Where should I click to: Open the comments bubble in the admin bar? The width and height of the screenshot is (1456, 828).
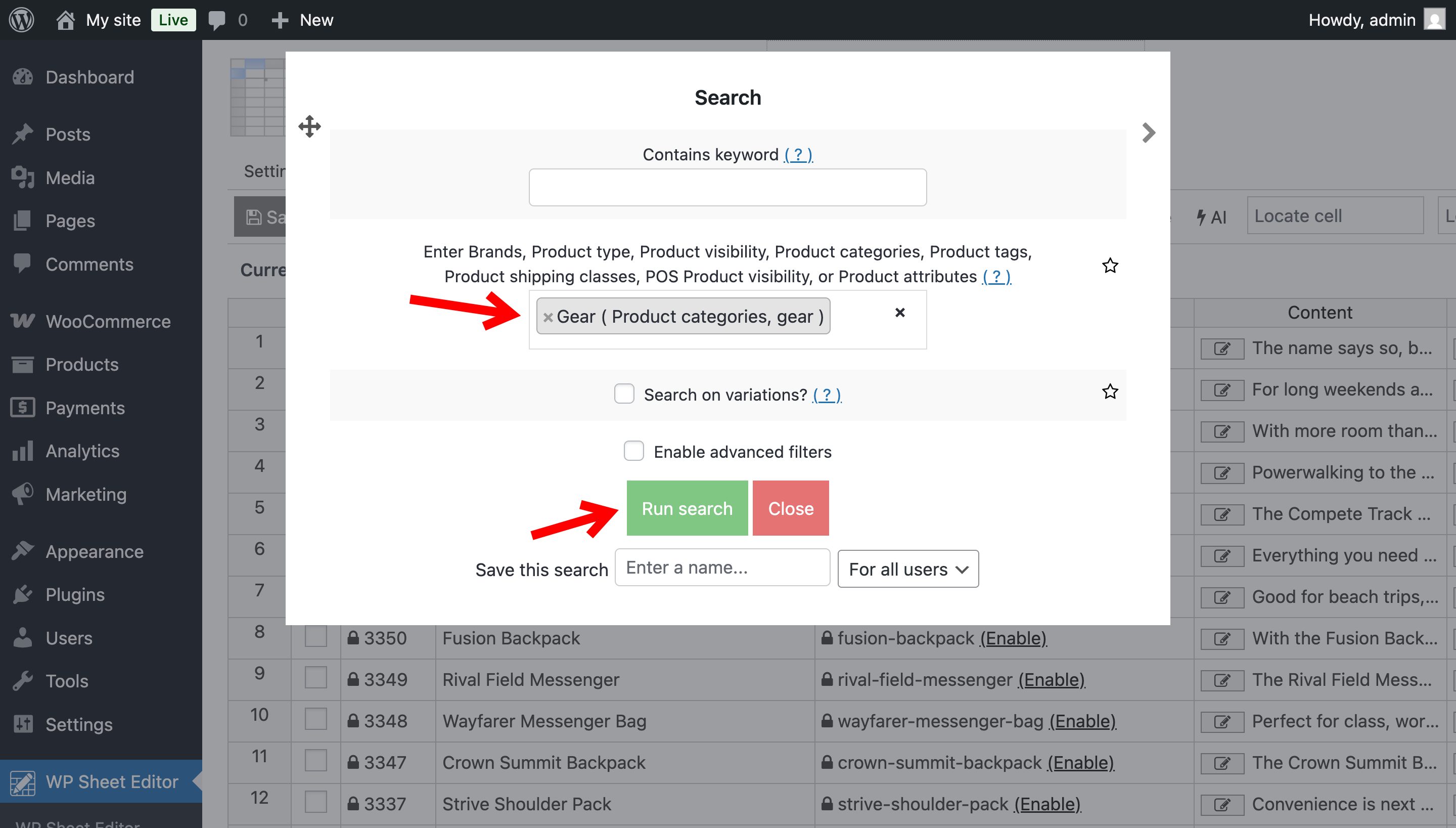(216, 20)
